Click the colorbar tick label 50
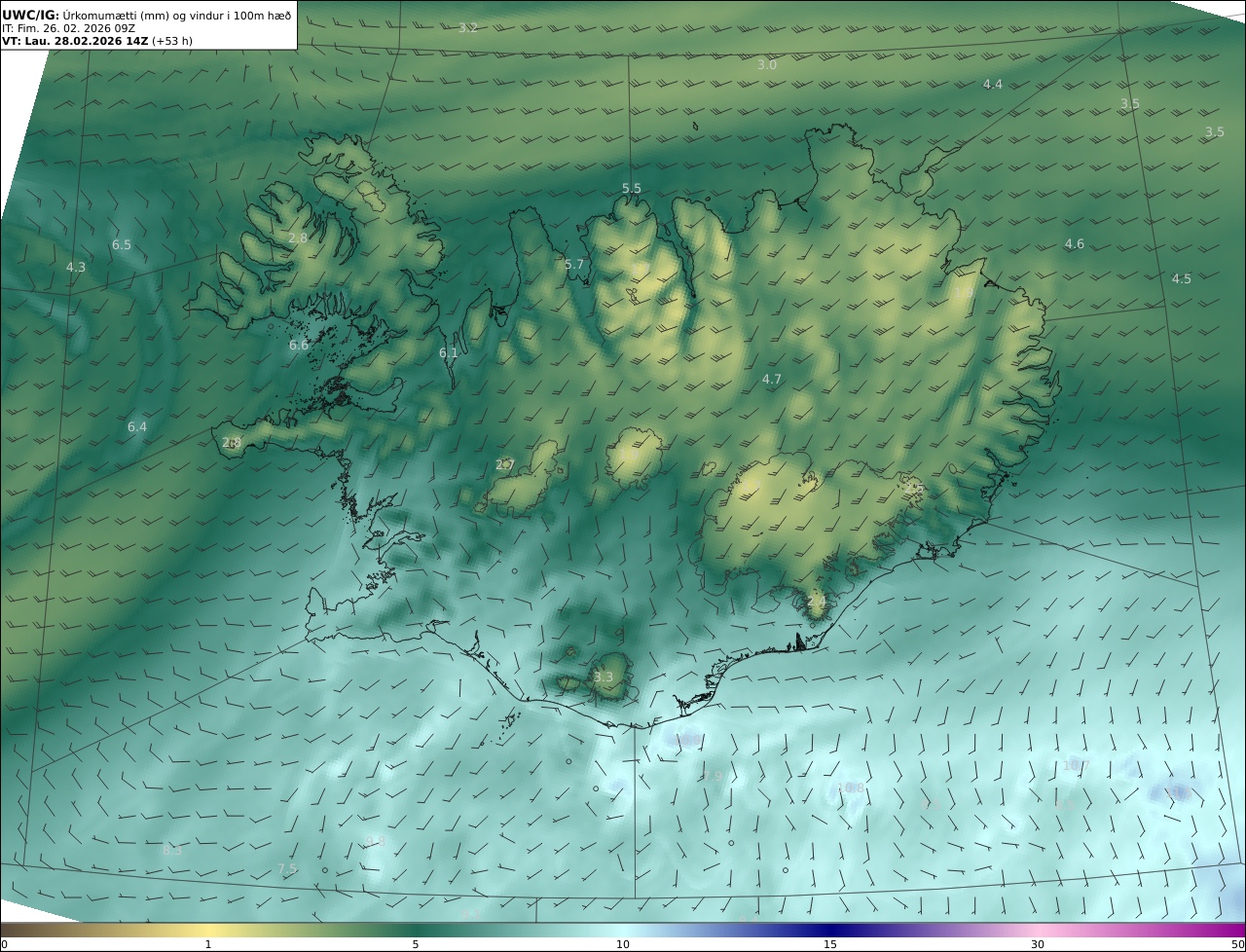This screenshot has width=1246, height=952. pos(1237,944)
